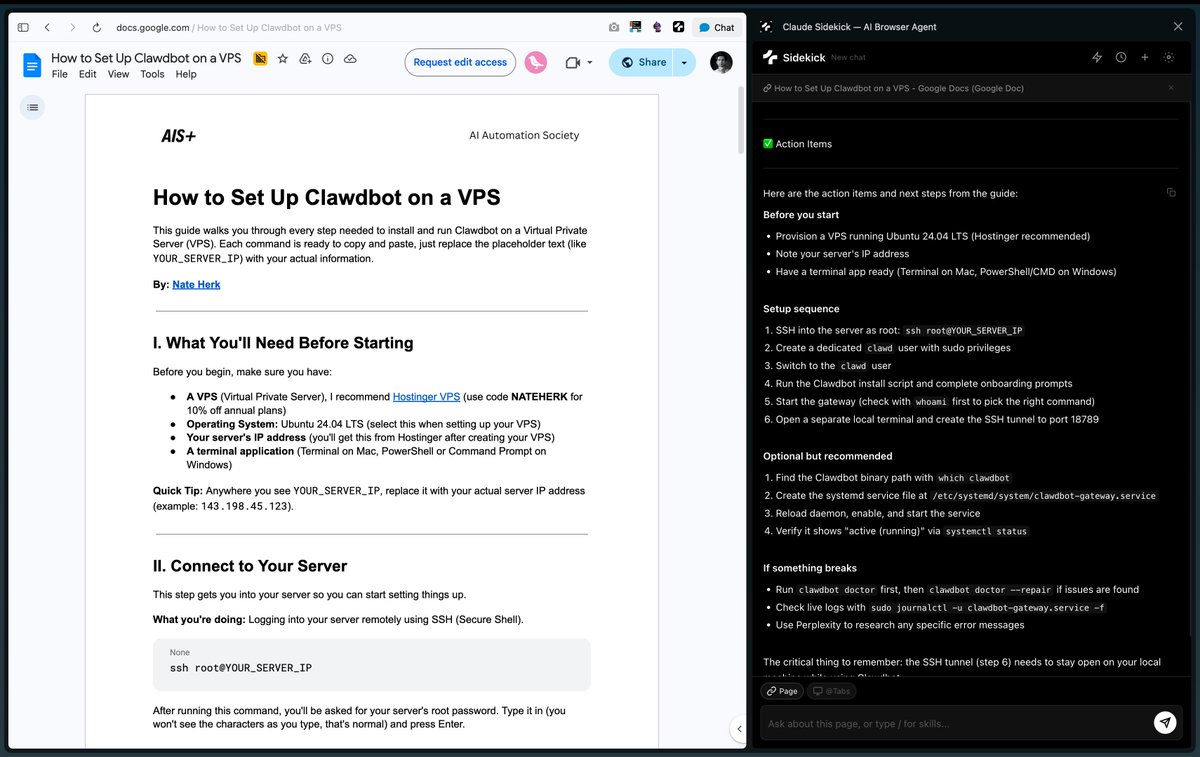The width and height of the screenshot is (1200, 757).
Task: Open the browser Chat button
Action: point(717,28)
